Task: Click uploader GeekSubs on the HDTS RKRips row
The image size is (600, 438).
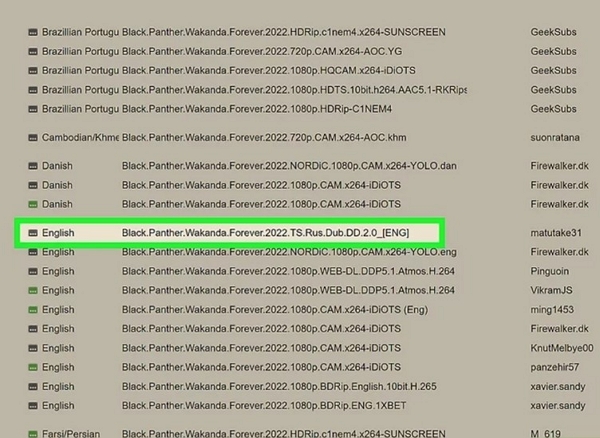Action: pos(553,90)
